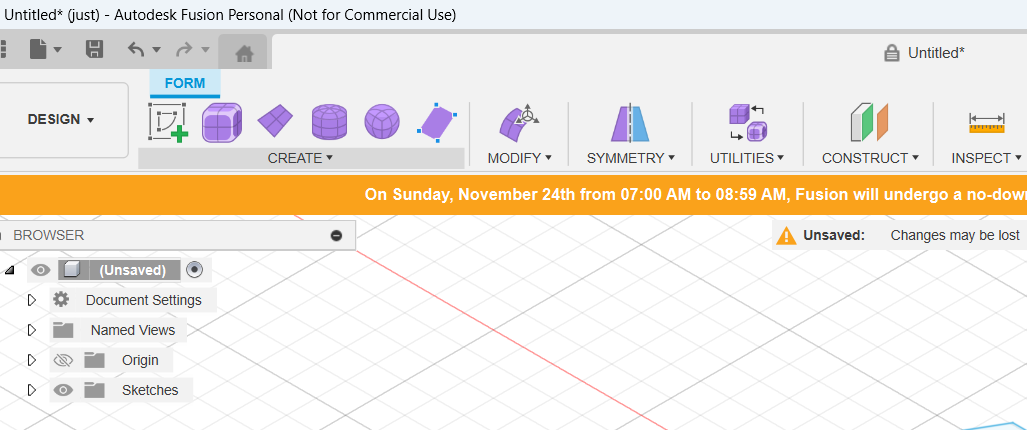Click the Edit Form modify icon
1027x430 pixels.
coord(519,123)
